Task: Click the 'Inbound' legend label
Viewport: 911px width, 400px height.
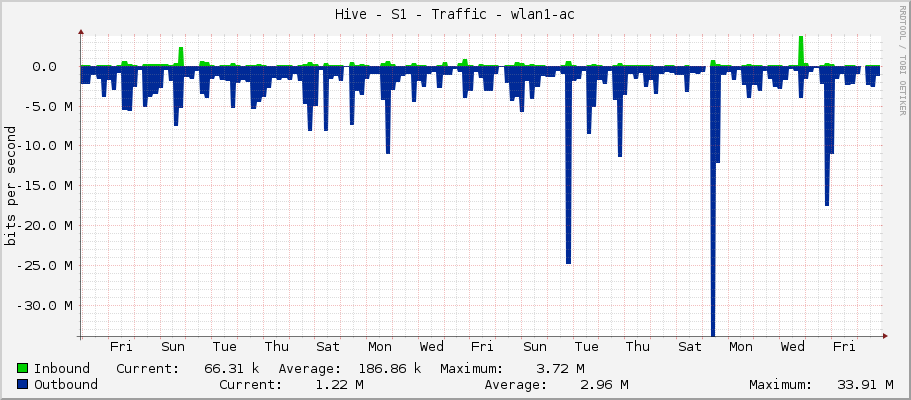Action: point(62,369)
